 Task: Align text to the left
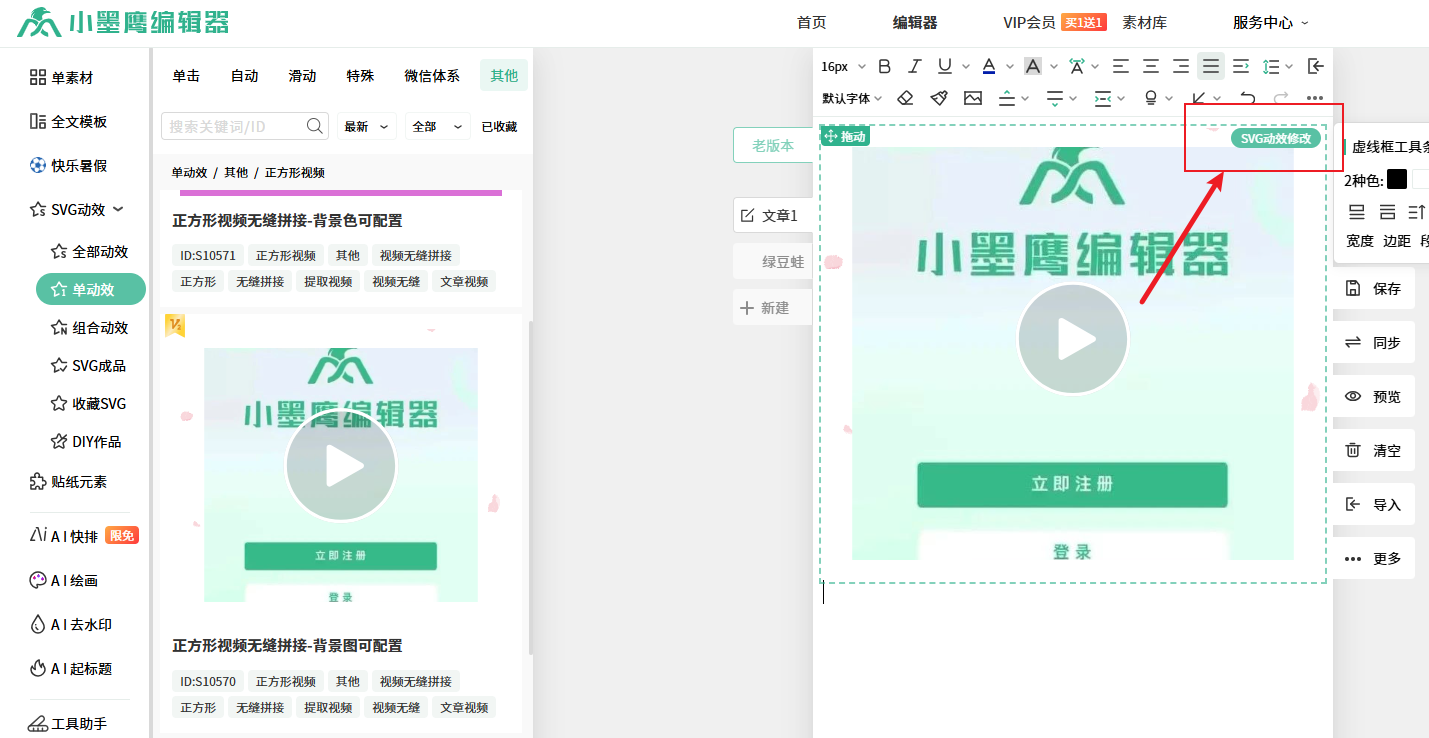click(x=1121, y=66)
